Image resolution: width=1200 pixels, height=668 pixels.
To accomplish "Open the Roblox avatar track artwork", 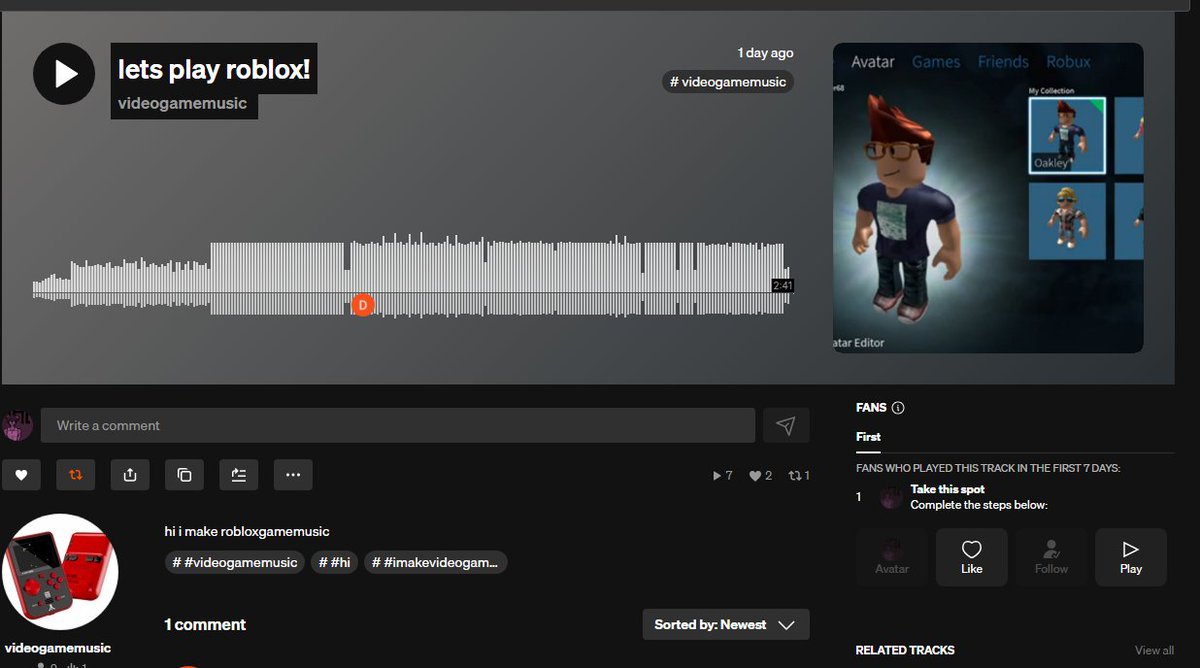I will pyautogui.click(x=988, y=198).
